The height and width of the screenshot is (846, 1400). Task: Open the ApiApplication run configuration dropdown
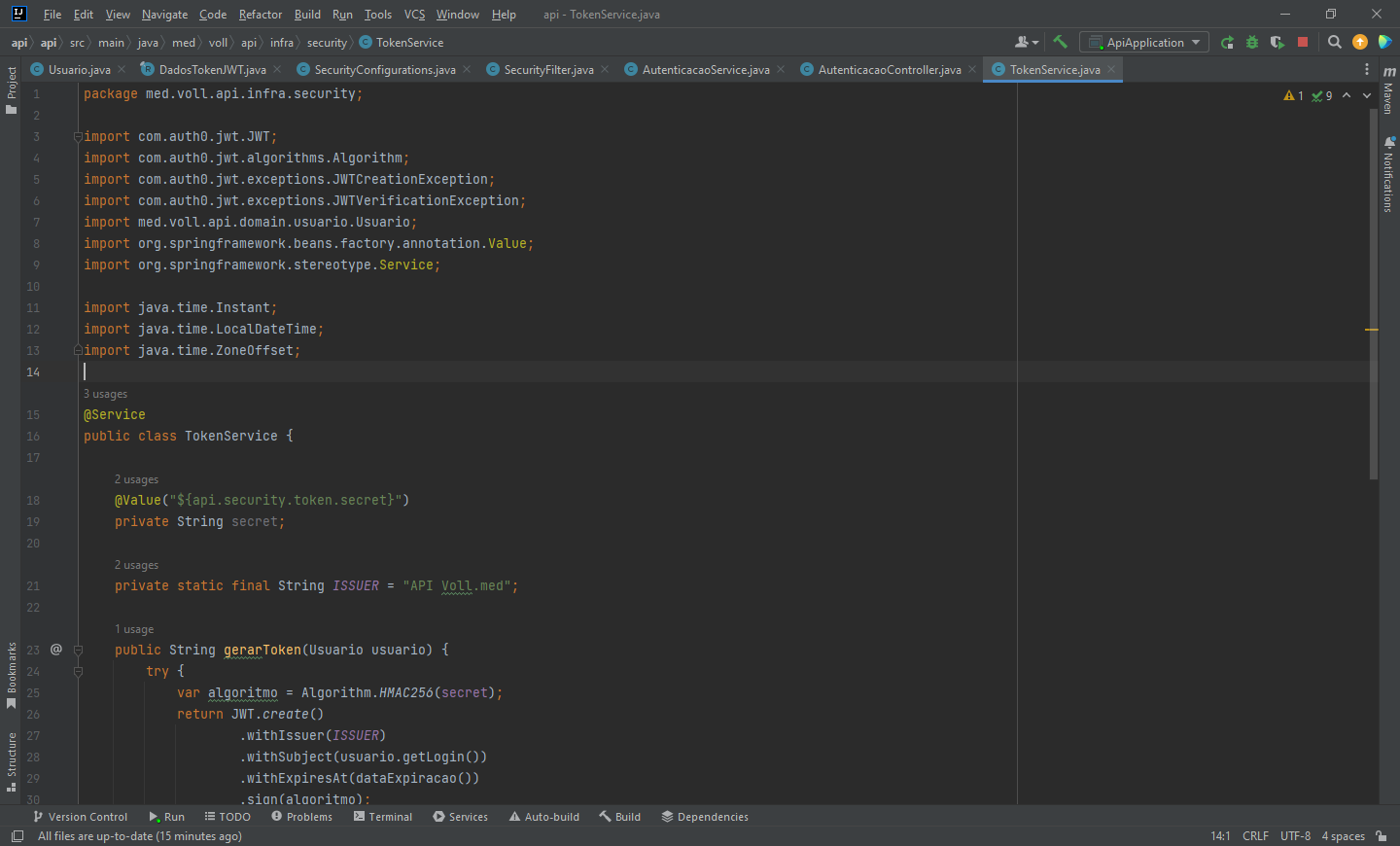1144,42
